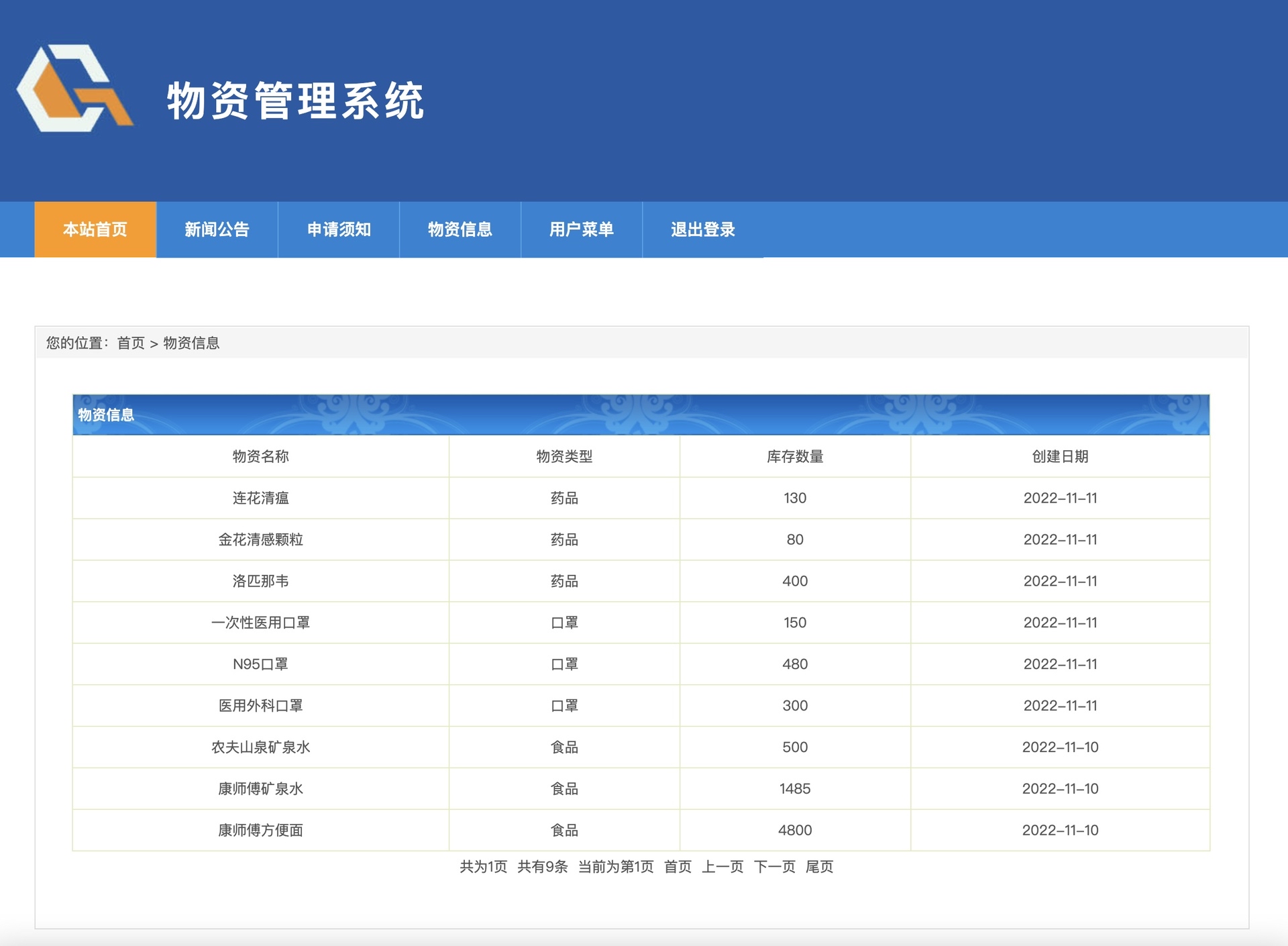Click 物资信息 in the breadcrumb
Image resolution: width=1288 pixels, height=946 pixels.
(x=191, y=343)
